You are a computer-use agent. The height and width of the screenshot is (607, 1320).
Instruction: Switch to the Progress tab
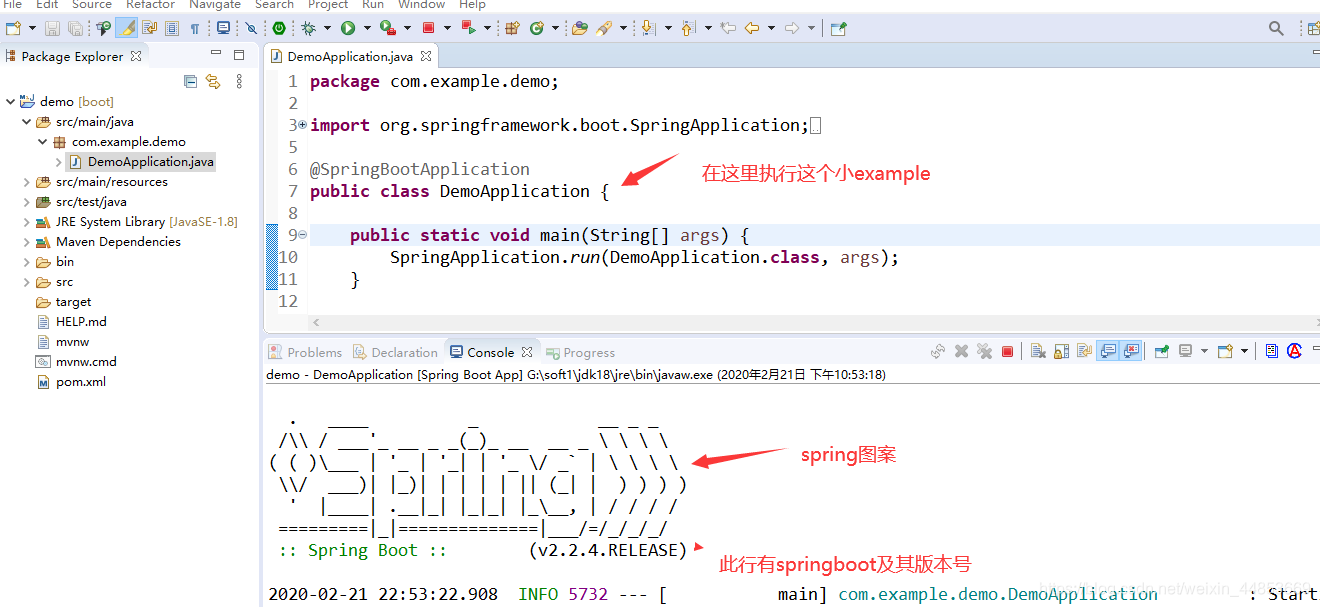[581, 352]
